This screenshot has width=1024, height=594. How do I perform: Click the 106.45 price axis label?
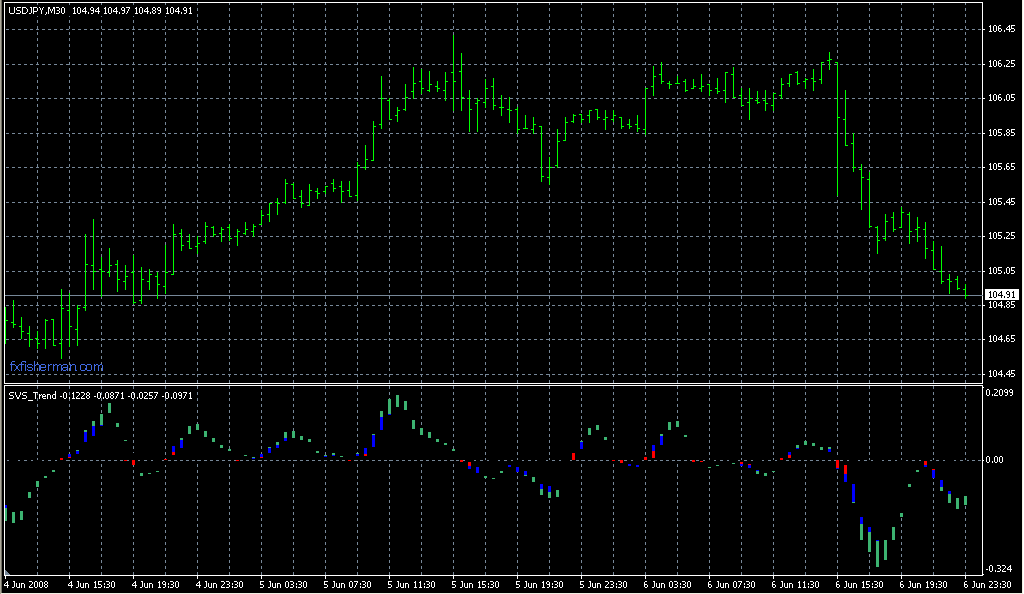tap(1001, 29)
